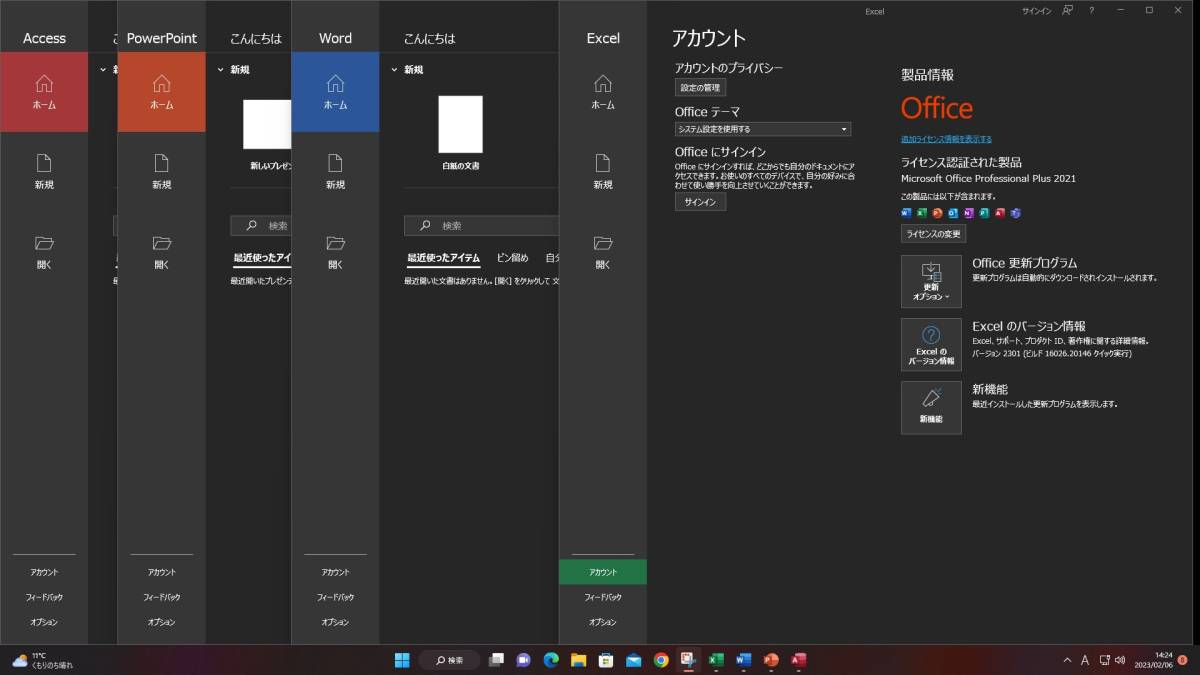
Task: Go to ホーム in Word sidebar
Action: pos(335,92)
